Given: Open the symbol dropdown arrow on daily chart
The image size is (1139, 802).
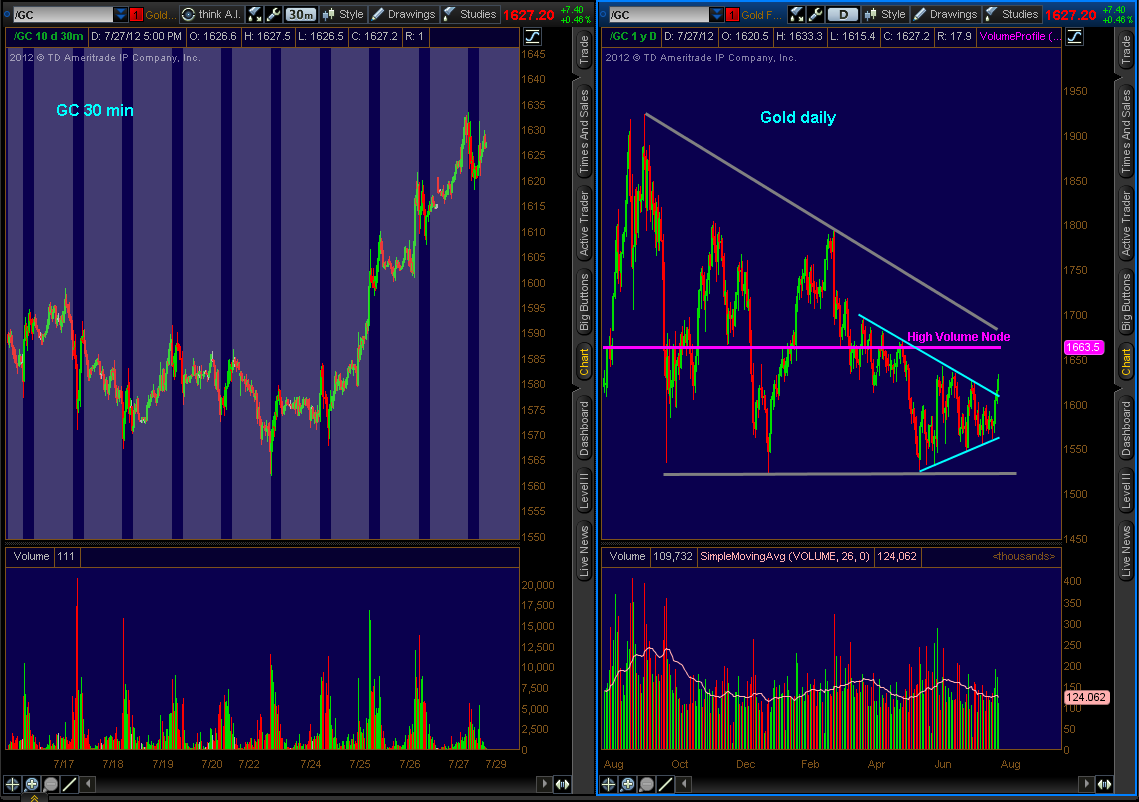Looking at the screenshot, I should click(x=716, y=14).
